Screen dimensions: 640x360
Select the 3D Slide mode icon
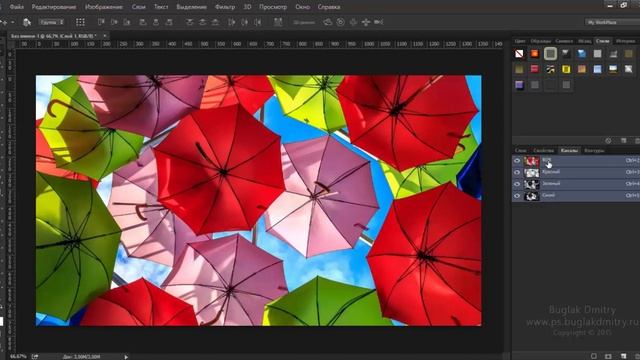(x=366, y=22)
